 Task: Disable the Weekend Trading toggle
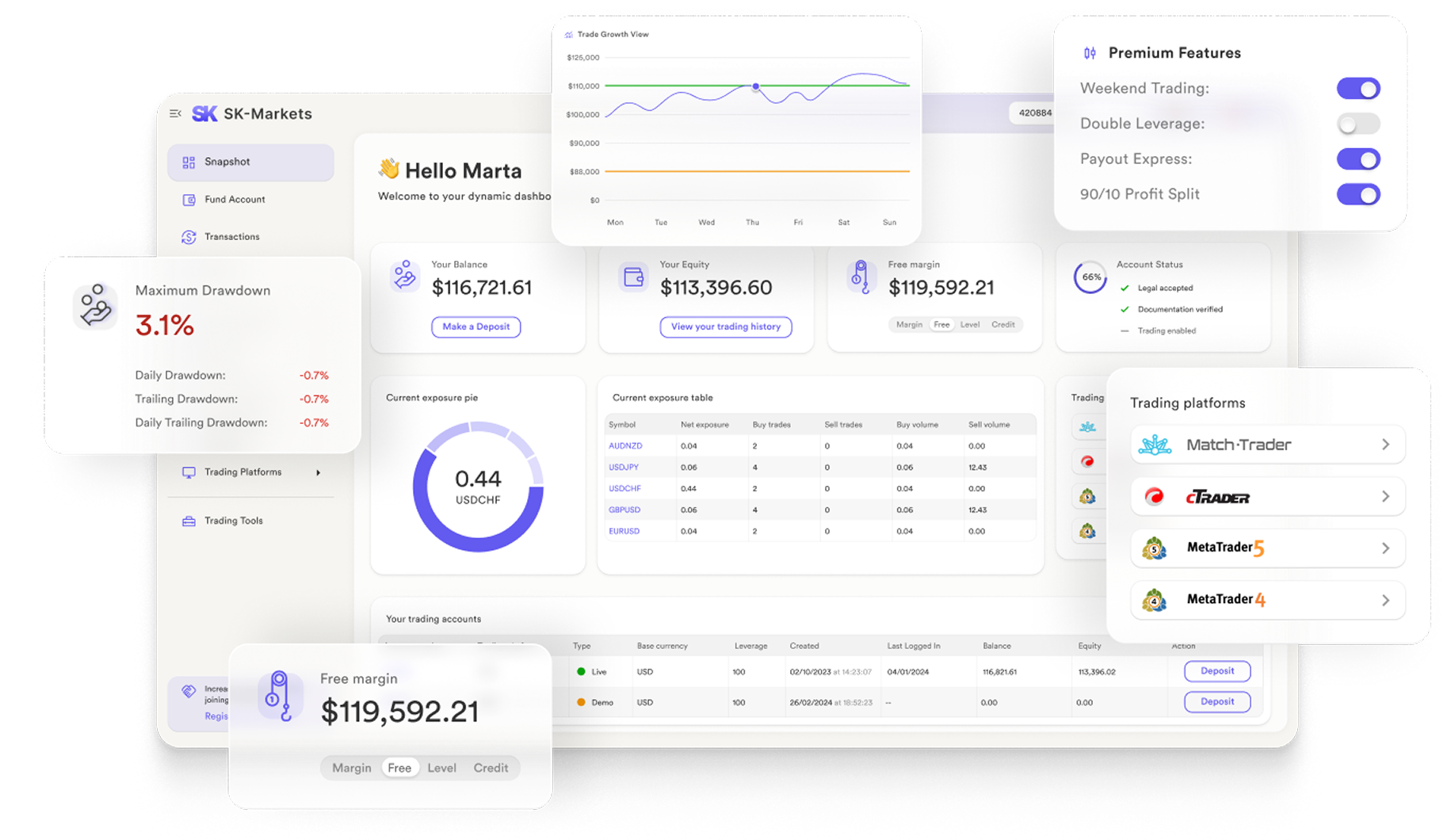1358,89
